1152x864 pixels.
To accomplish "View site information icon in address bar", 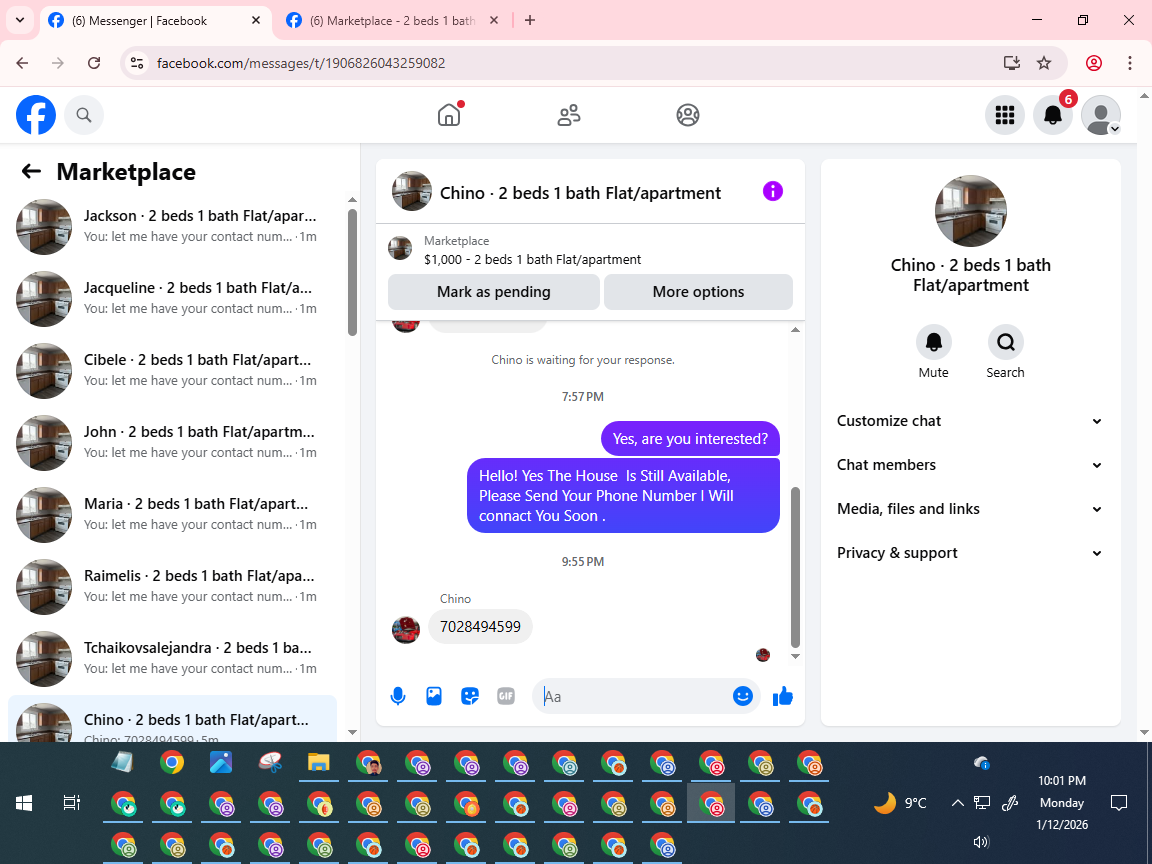I will pyautogui.click(x=137, y=63).
